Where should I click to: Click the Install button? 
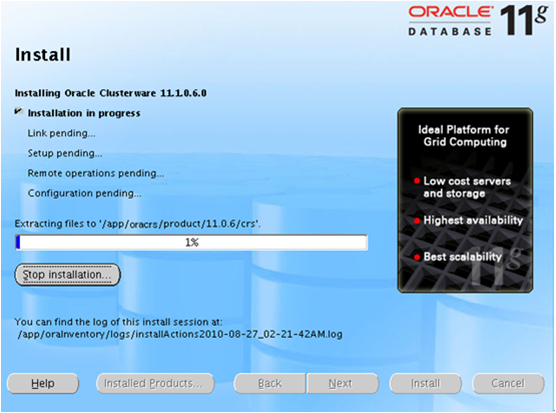pyautogui.click(x=426, y=383)
